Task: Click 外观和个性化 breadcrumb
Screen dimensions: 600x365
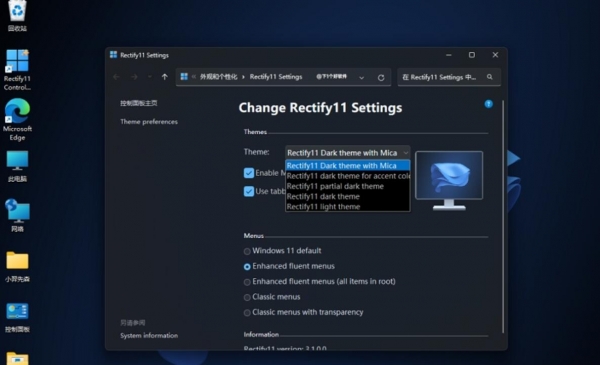Action: 218,77
